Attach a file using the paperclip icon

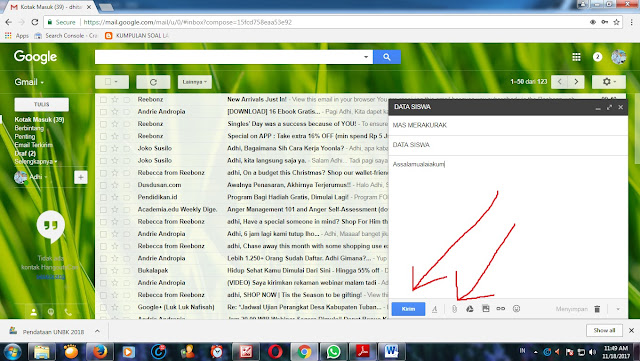click(454, 309)
